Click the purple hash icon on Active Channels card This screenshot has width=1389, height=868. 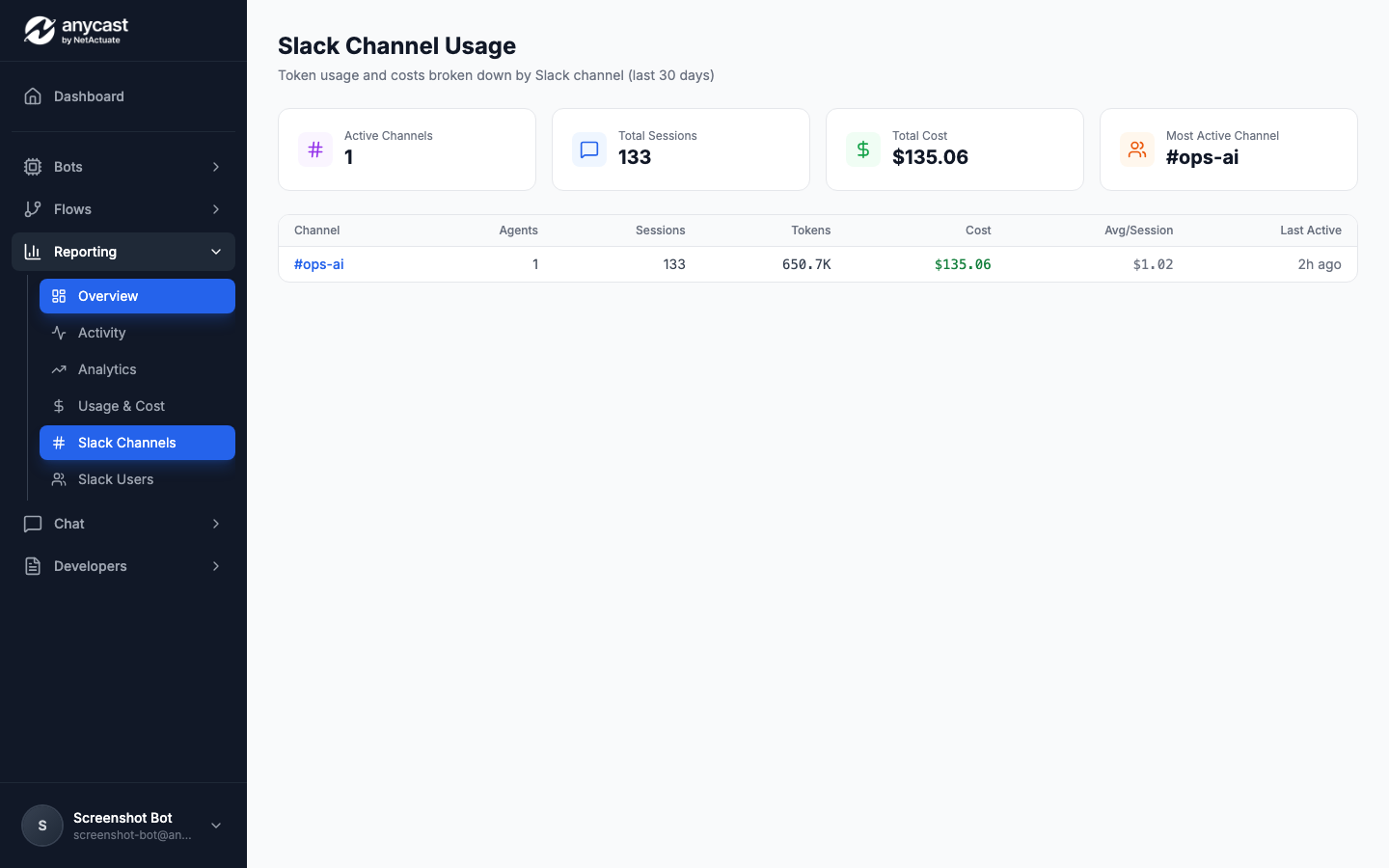coord(315,149)
